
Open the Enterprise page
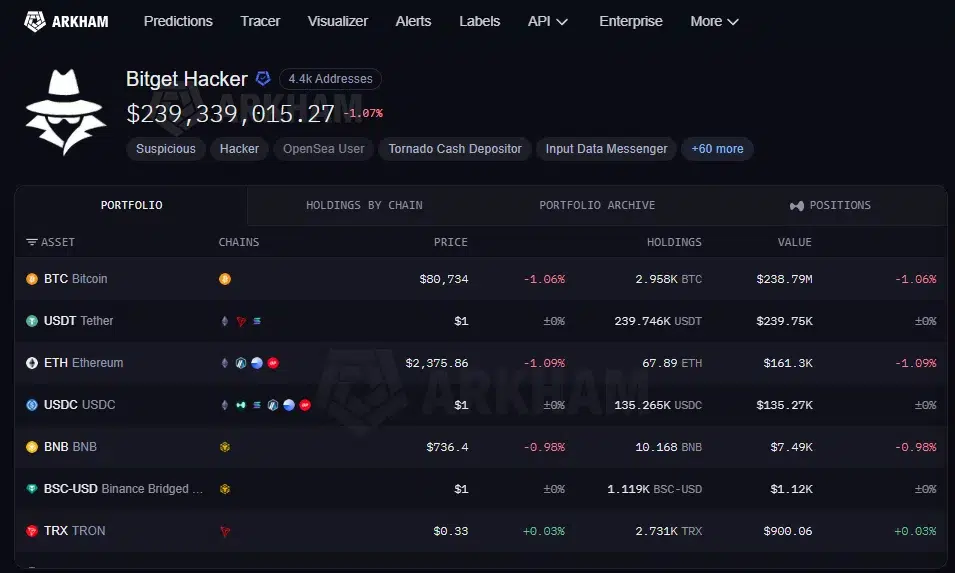coord(630,21)
